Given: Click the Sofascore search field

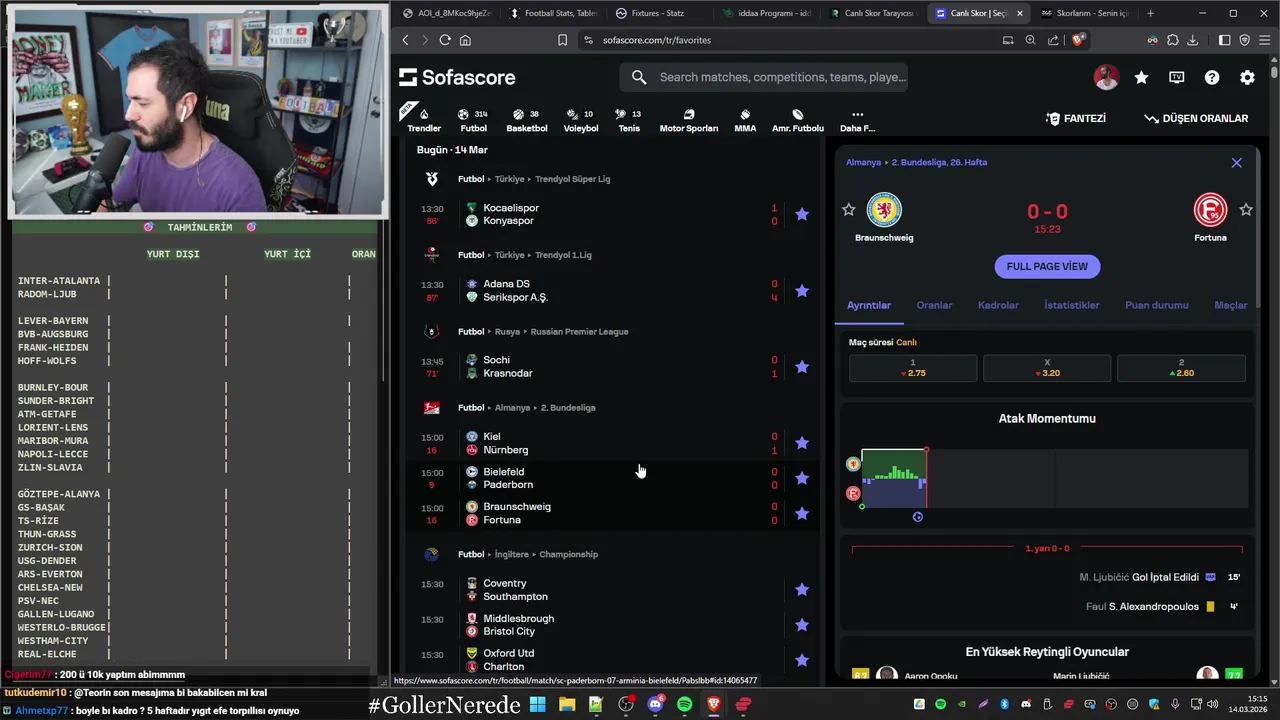Looking at the screenshot, I should coord(765,77).
